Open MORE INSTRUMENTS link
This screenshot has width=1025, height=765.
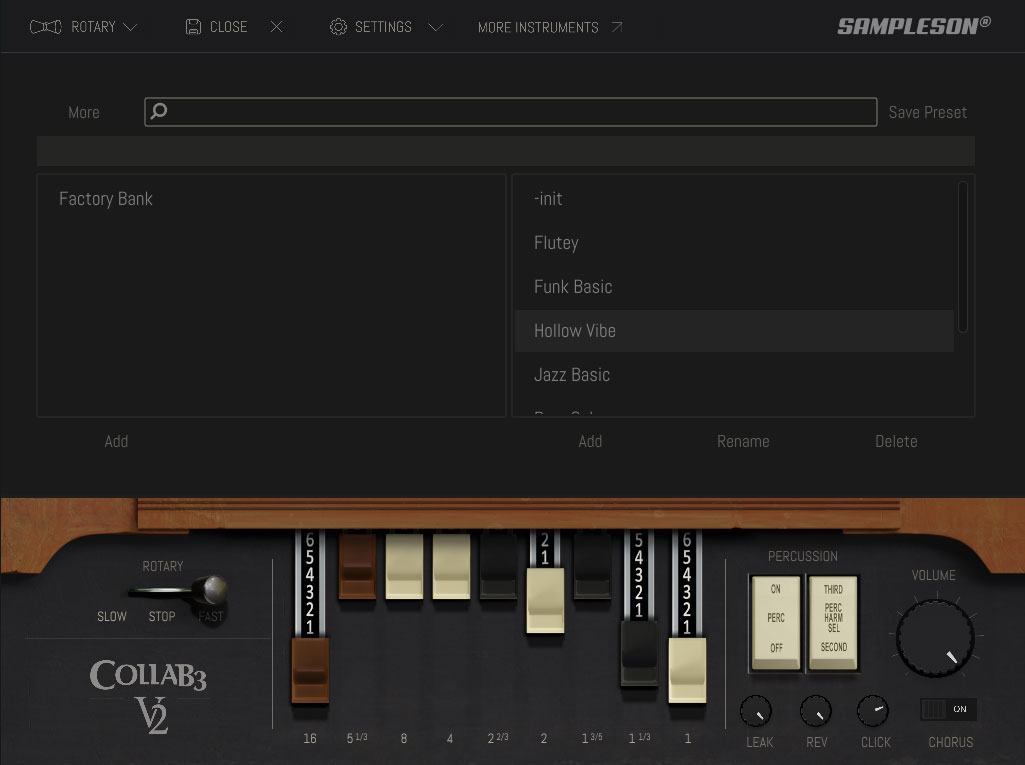pos(538,27)
